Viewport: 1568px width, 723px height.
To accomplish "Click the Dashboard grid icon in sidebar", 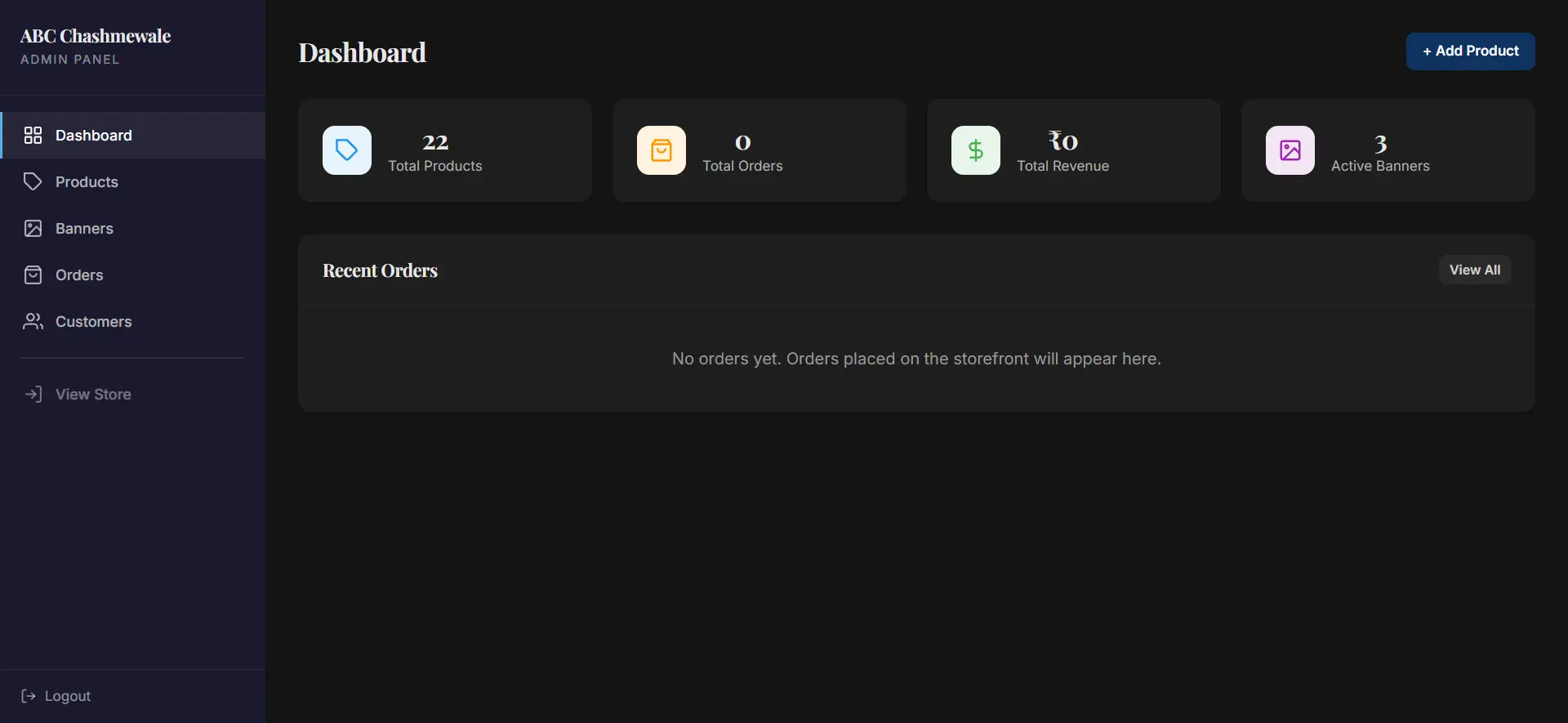I will 33,136.
